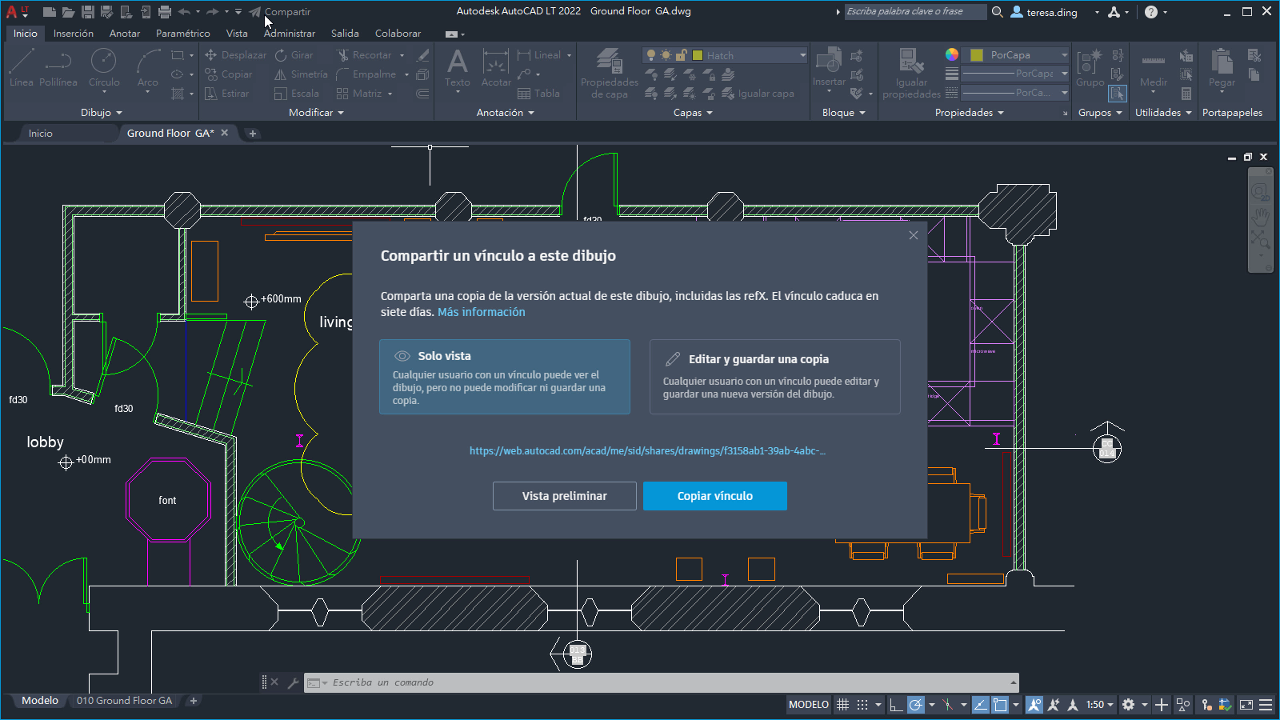Image resolution: width=1280 pixels, height=720 pixels.
Task: Click the open folder icon in toolbar
Action: click(x=67, y=12)
